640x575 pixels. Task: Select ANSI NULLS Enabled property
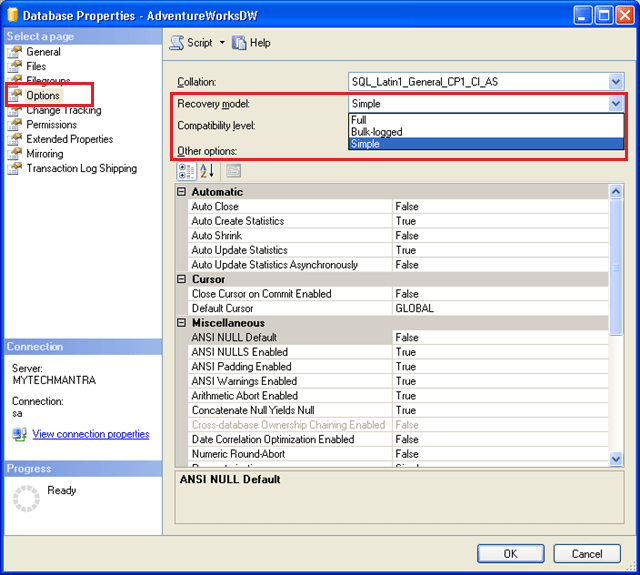point(398,352)
